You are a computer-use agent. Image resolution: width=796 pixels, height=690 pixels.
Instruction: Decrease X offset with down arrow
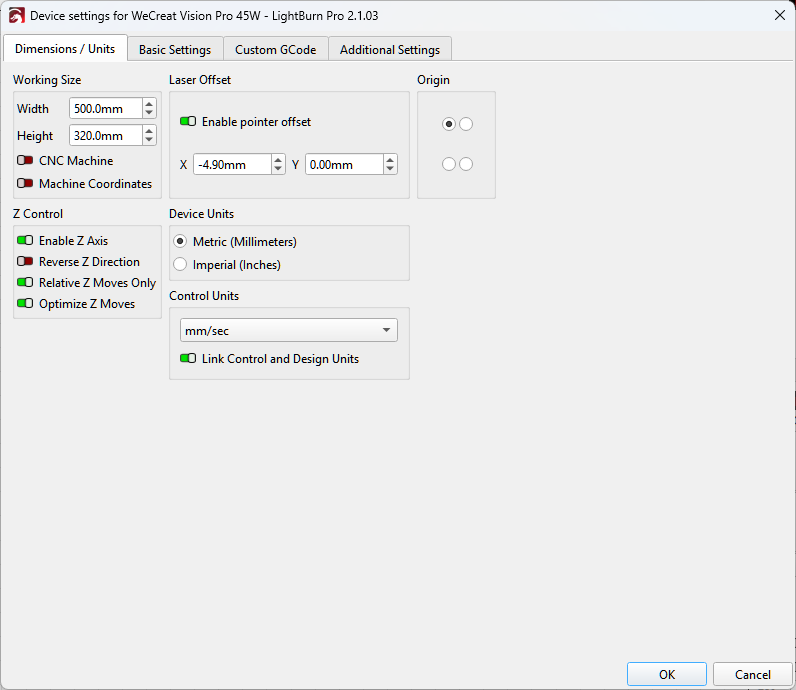278,169
